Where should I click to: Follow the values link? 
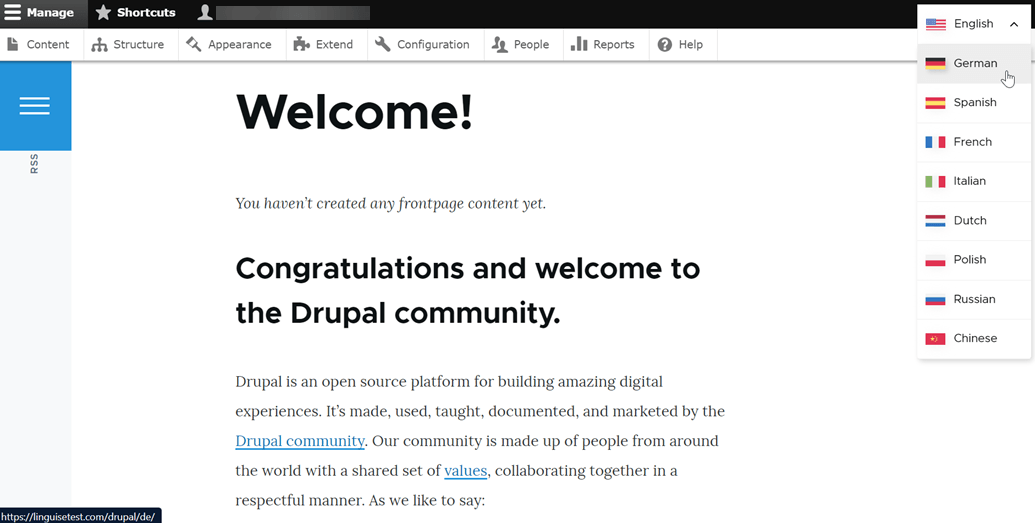465,471
